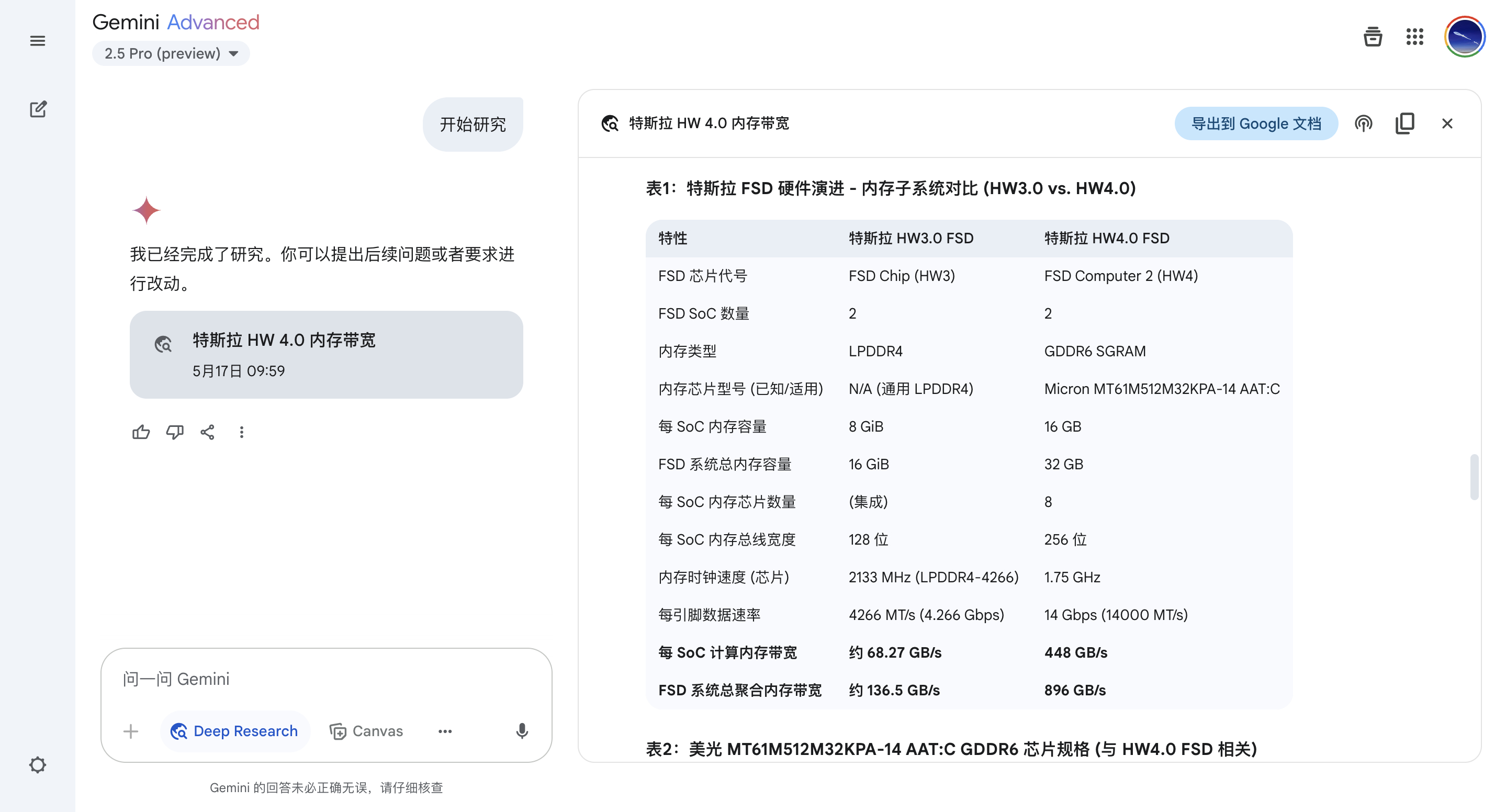Click cell 'FSD Computer 2 (HW4)'
The width and height of the screenshot is (1506, 812).
[x=1121, y=276]
